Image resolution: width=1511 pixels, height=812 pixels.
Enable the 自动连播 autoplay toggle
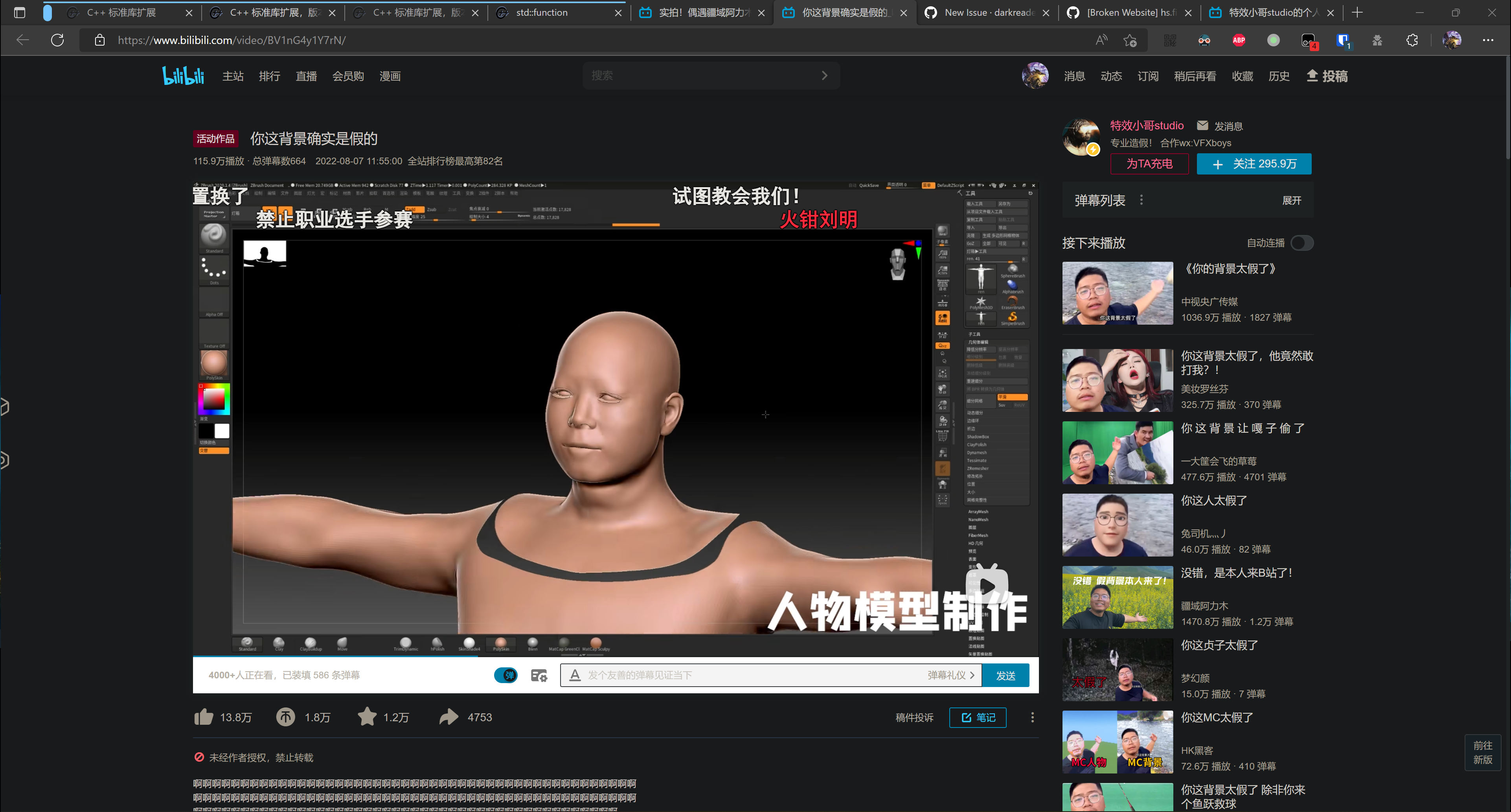1301,242
